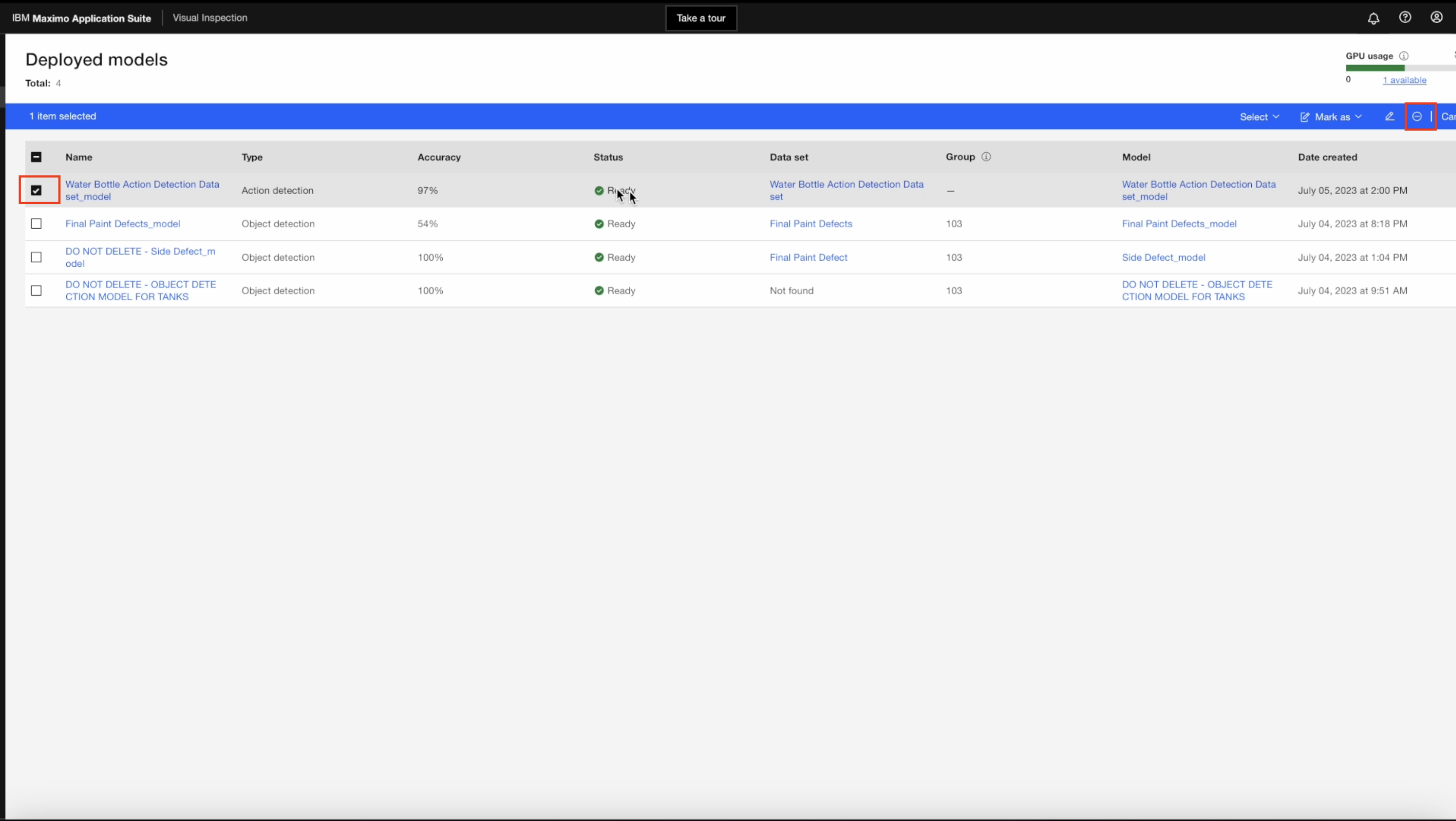Check the Final Paint Defects_model row checkbox
This screenshot has height=821, width=1456.
pos(36,224)
